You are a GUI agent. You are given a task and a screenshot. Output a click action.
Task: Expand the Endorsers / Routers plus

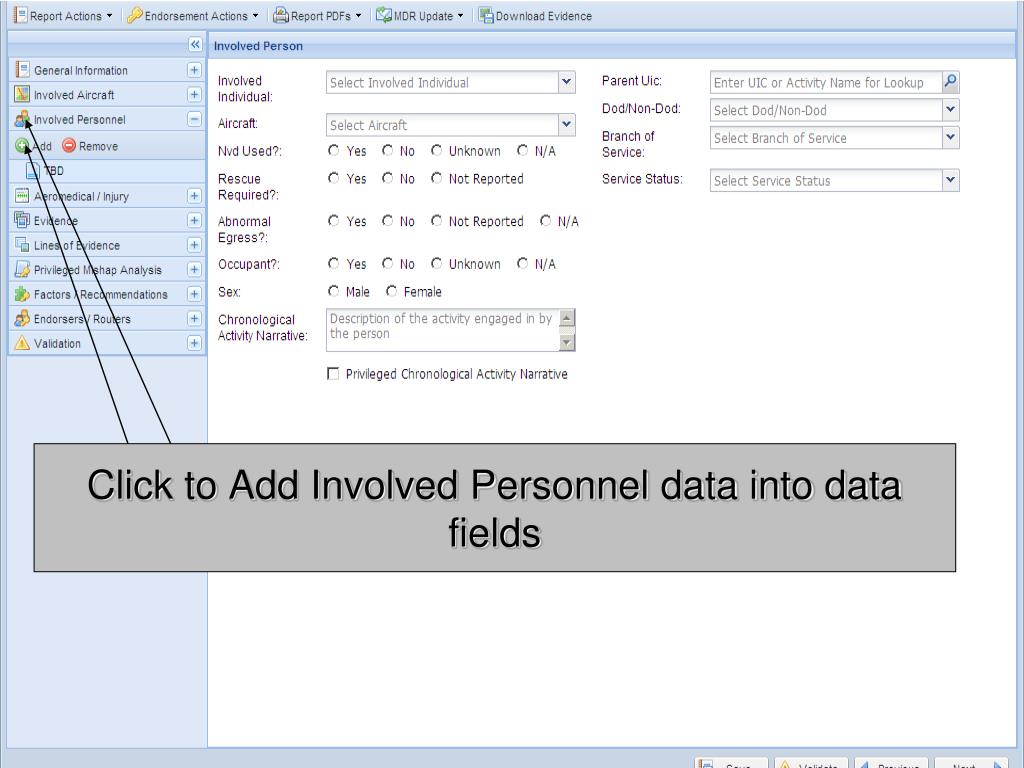tap(194, 318)
